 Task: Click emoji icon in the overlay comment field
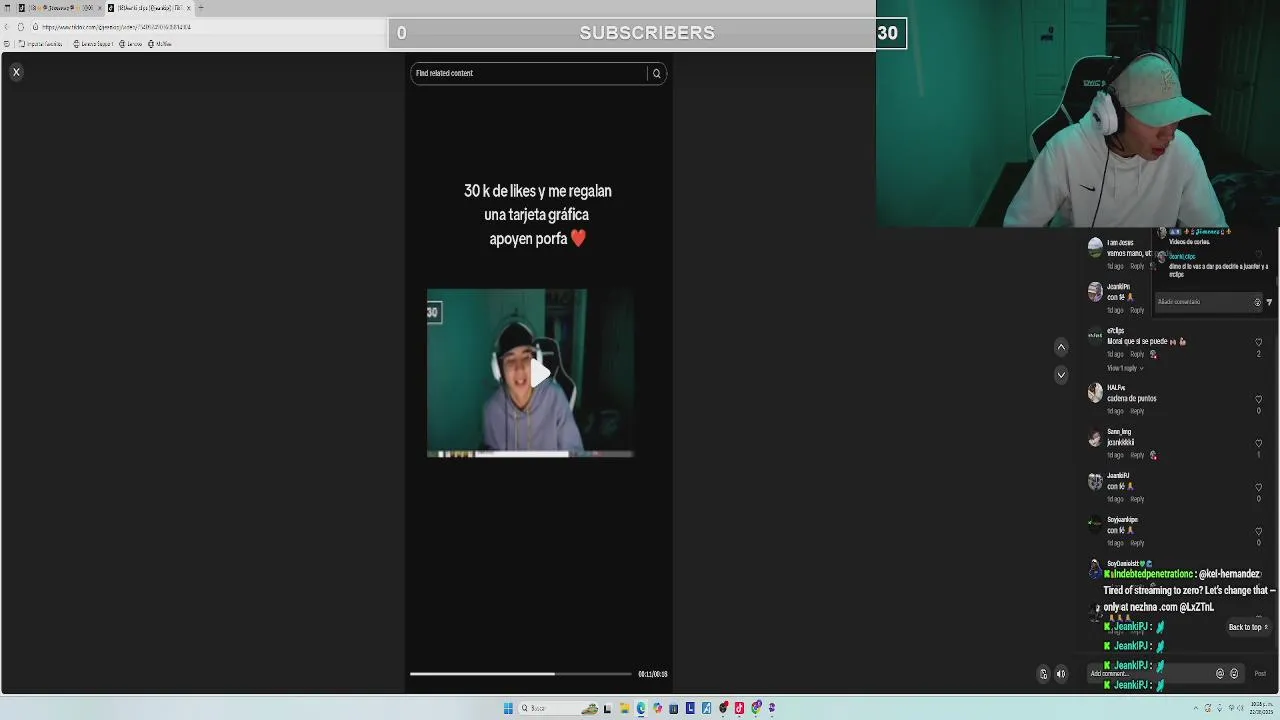1257,302
